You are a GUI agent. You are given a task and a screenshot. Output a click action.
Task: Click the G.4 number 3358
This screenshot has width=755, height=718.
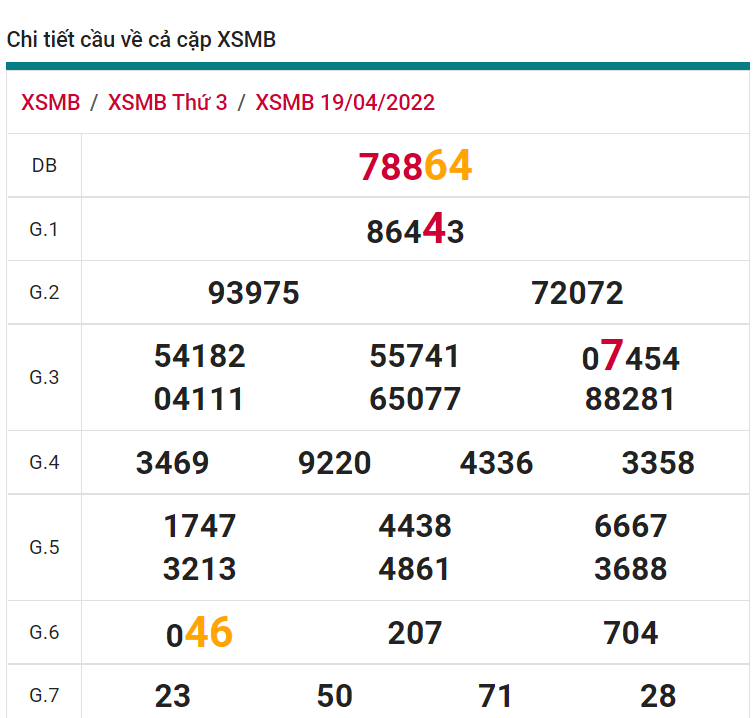point(658,463)
